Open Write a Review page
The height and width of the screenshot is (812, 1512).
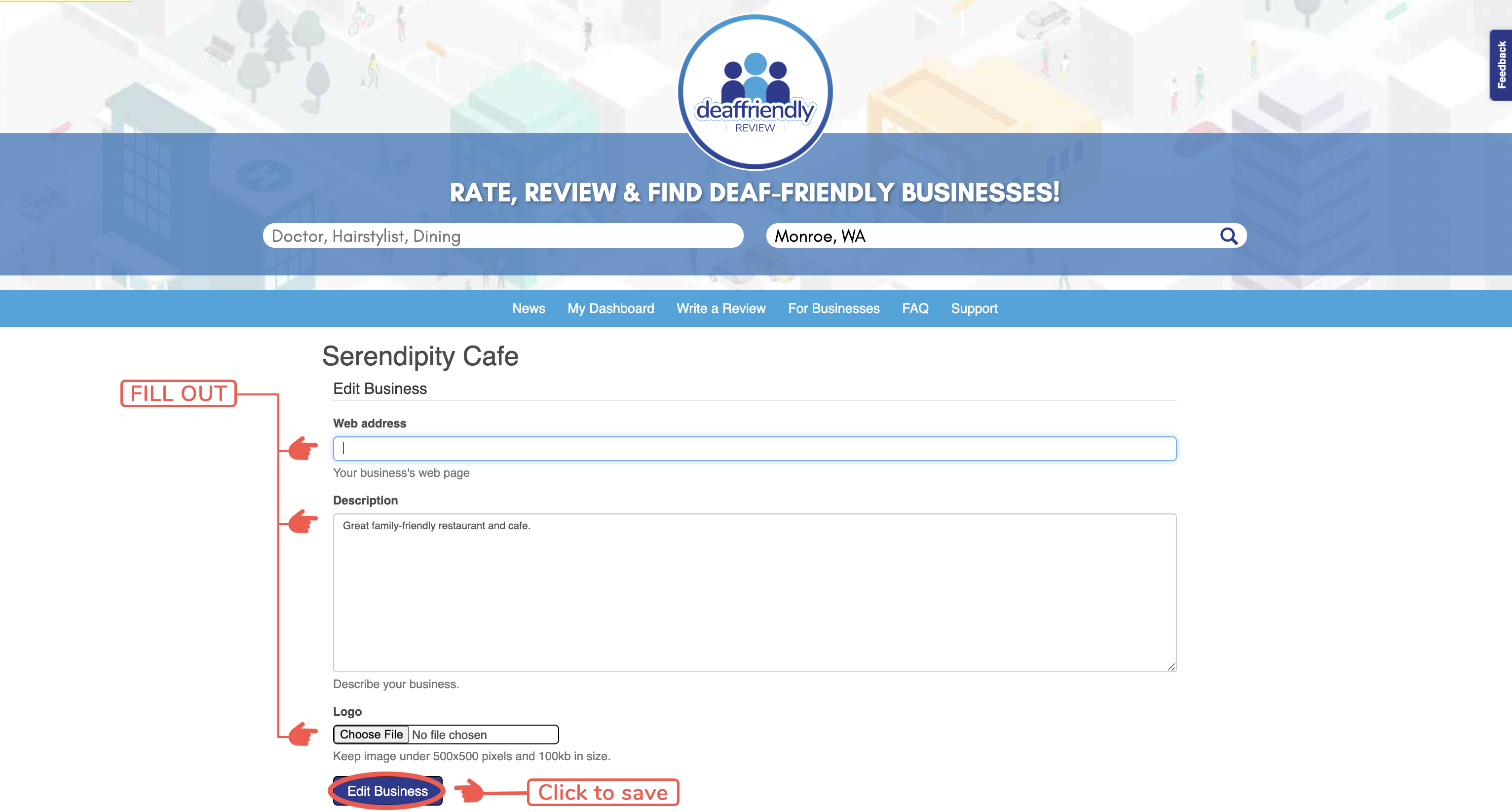[721, 308]
